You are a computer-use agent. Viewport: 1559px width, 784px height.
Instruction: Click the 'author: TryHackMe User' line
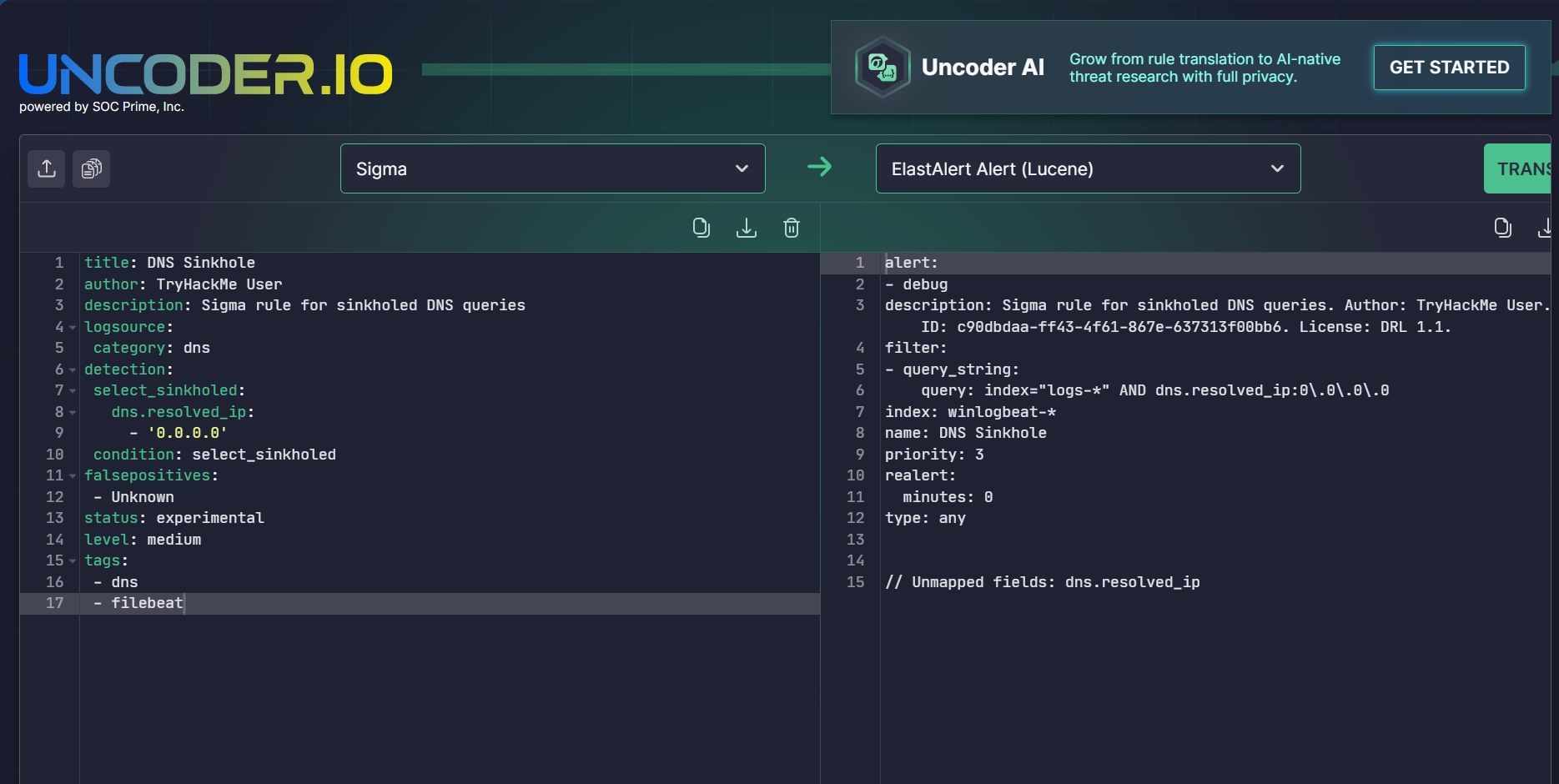pos(183,284)
